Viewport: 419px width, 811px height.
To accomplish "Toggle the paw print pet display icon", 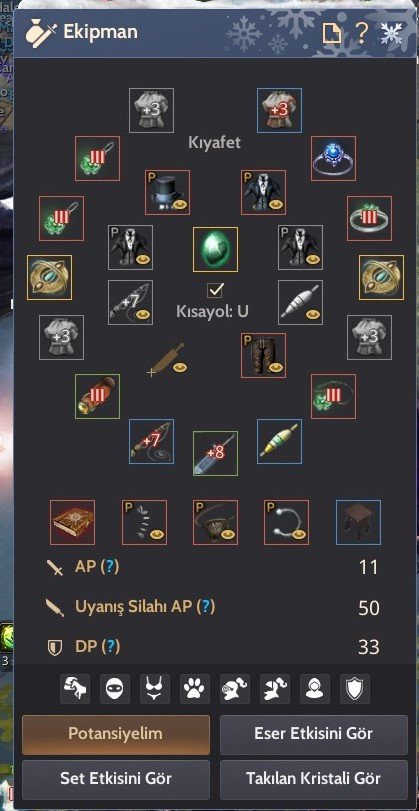I will [195, 688].
